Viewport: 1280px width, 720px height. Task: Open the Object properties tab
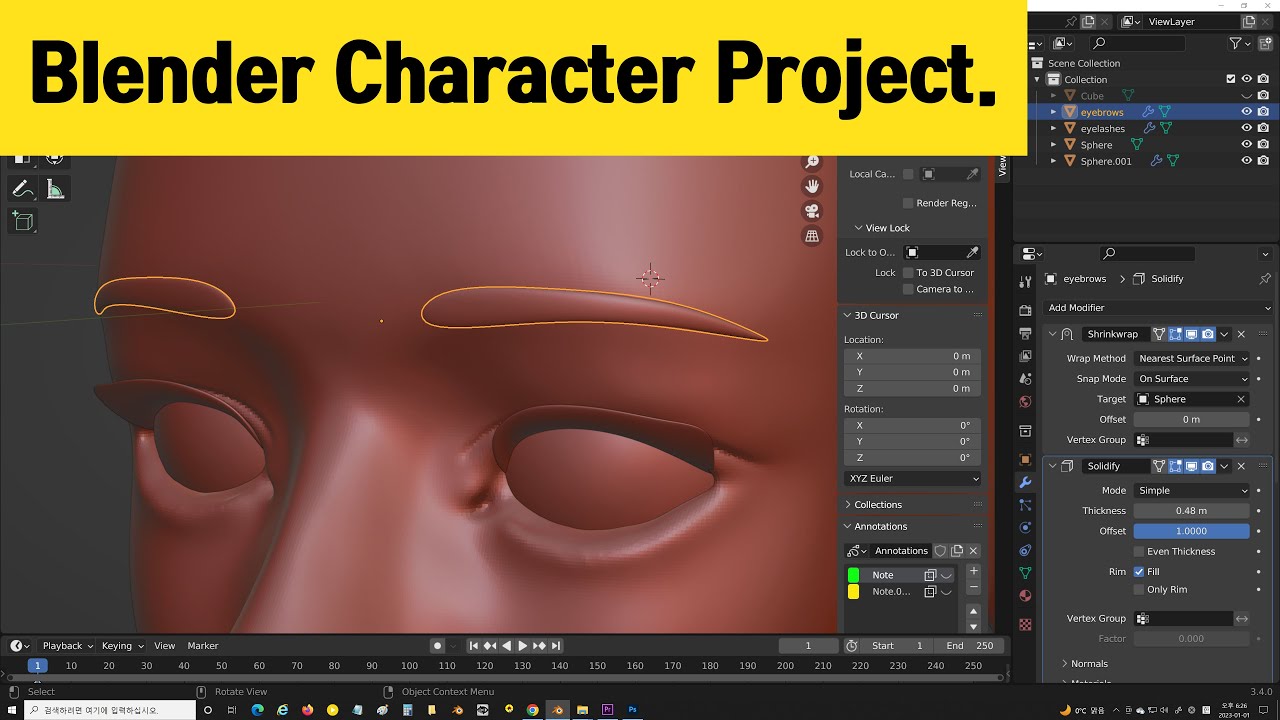point(1025,460)
